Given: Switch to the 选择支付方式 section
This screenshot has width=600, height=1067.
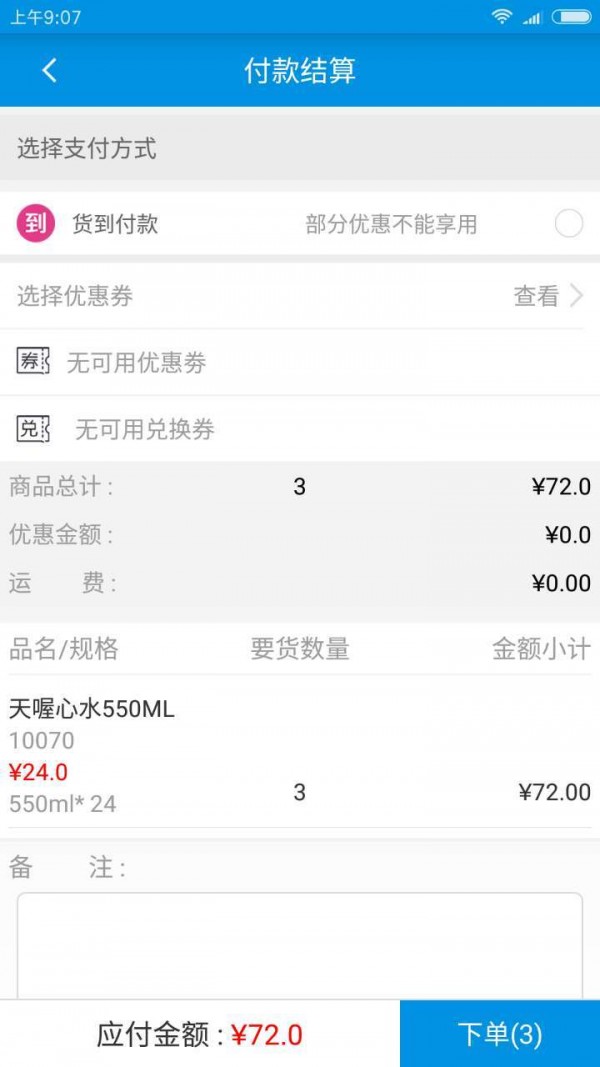Looking at the screenshot, I should coord(73,148).
